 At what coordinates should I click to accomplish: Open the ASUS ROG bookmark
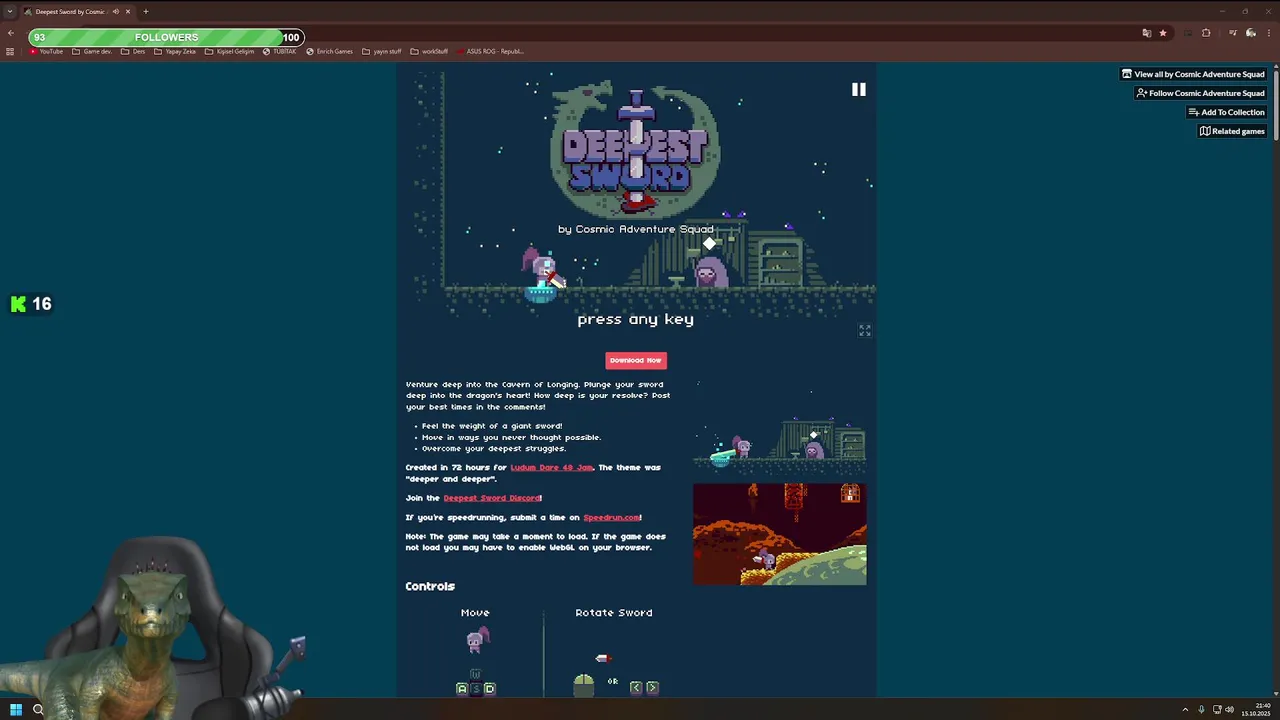coord(490,51)
